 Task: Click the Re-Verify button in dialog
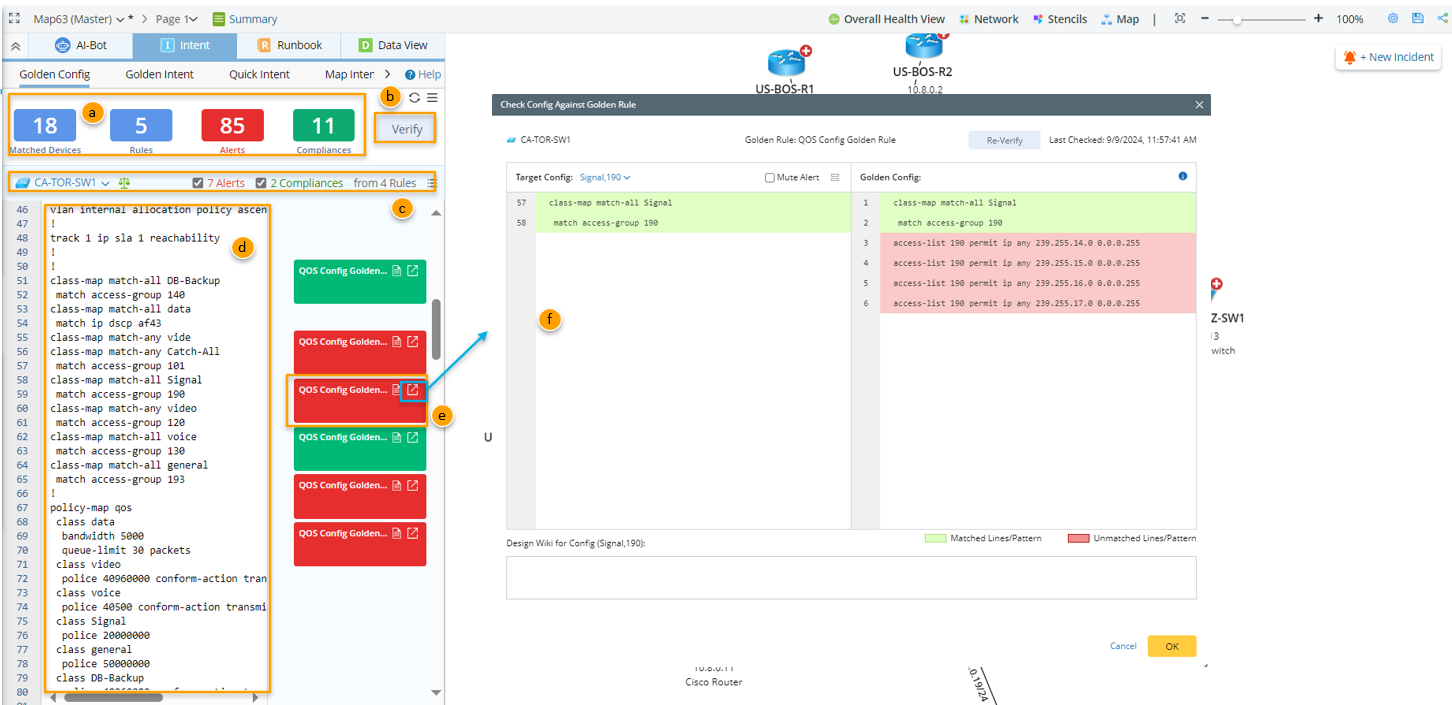1004,140
